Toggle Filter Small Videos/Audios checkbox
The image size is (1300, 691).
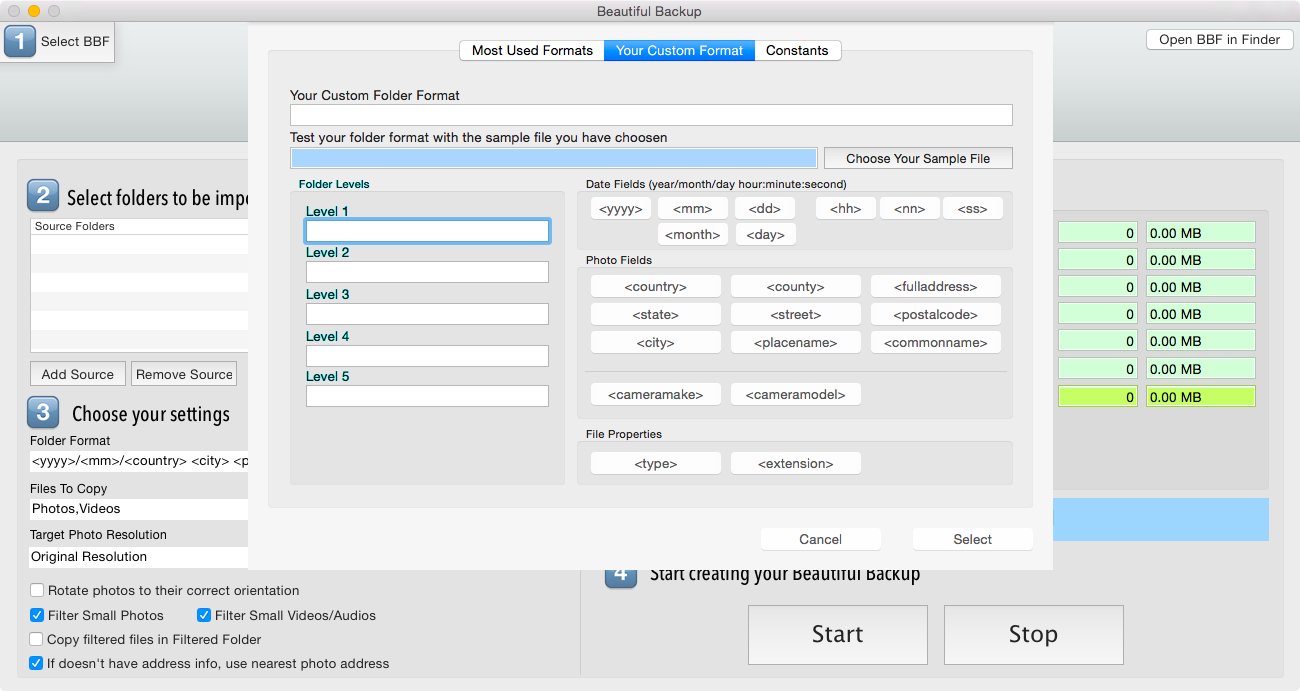204,615
